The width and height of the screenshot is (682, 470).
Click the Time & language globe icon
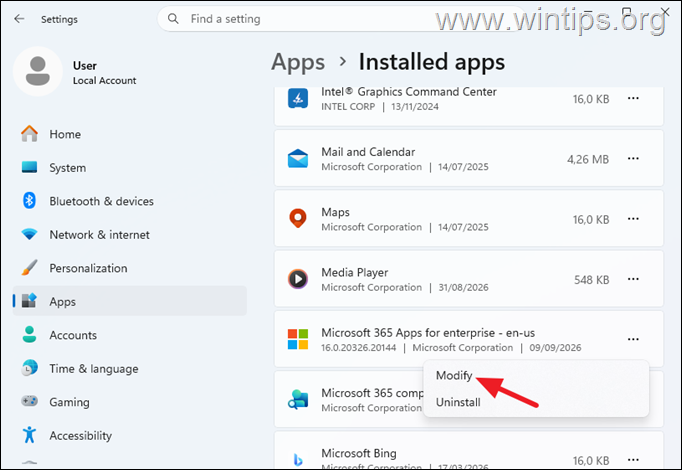point(30,368)
